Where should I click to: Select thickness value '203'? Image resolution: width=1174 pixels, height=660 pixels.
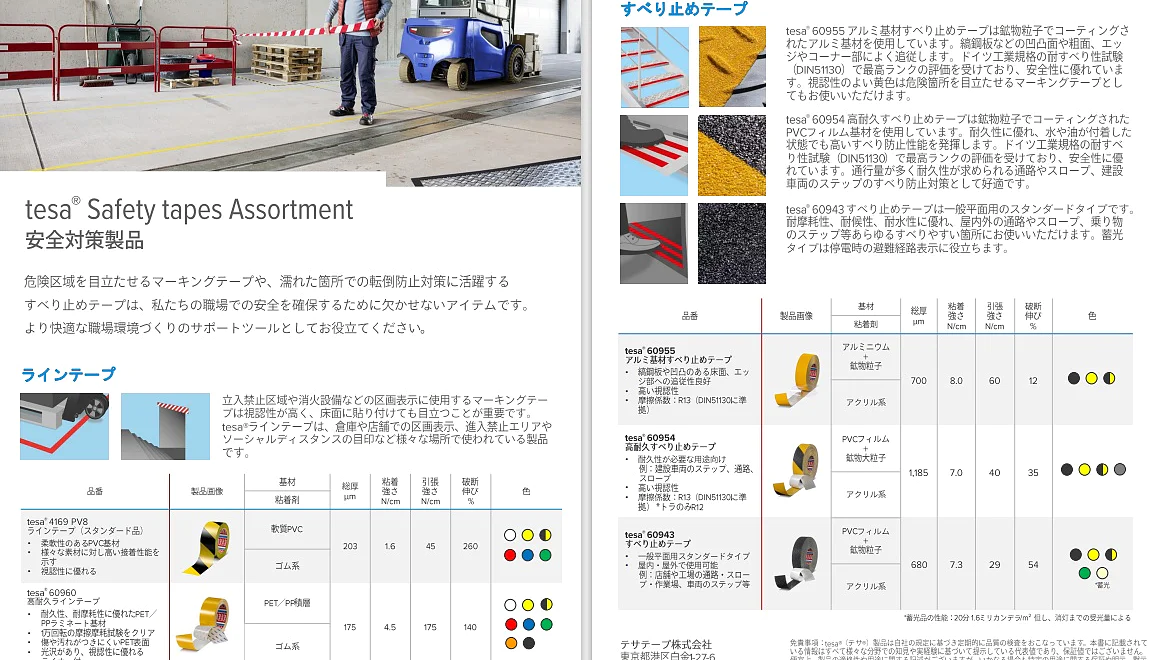click(x=350, y=546)
